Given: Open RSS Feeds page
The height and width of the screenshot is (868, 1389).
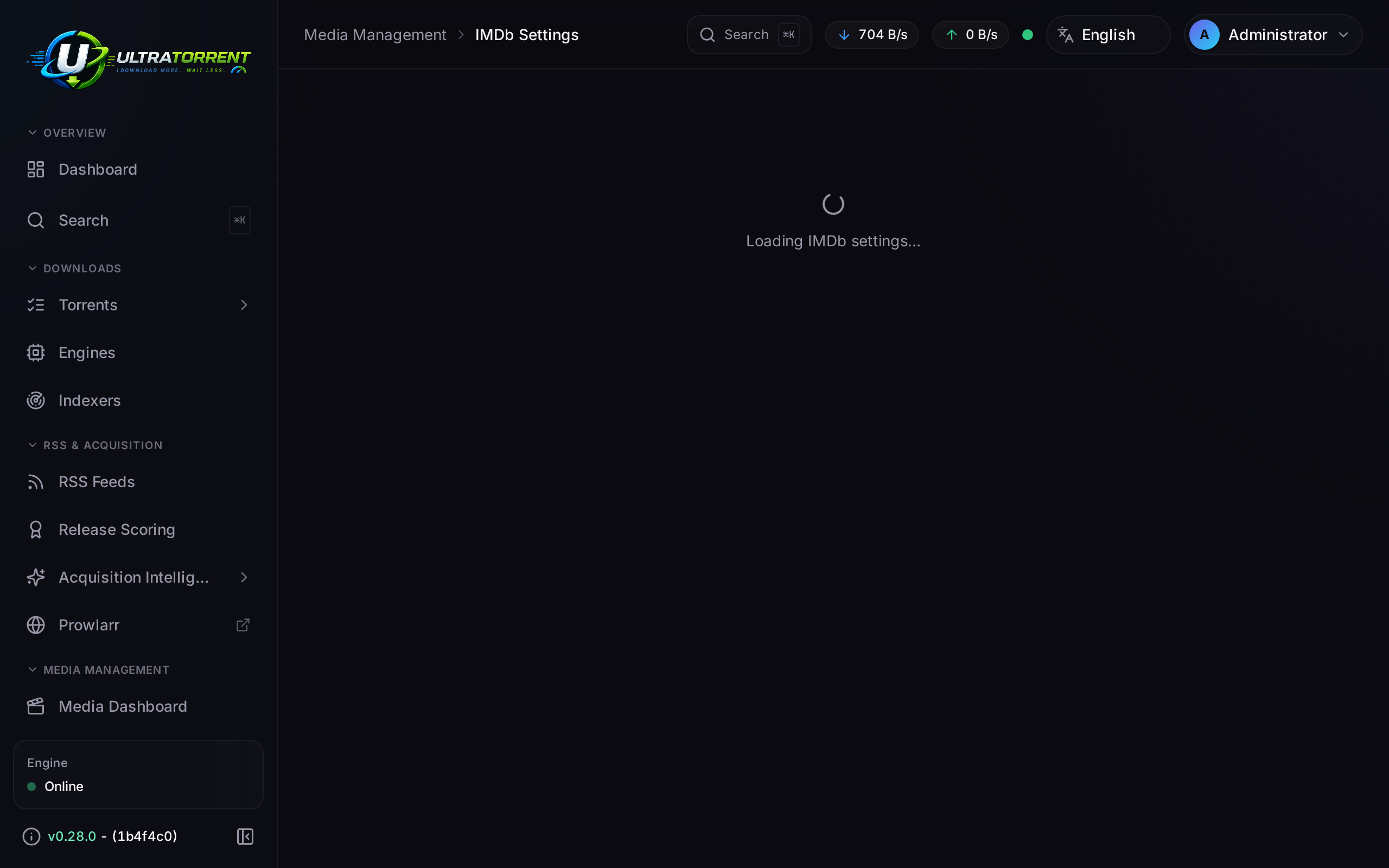Looking at the screenshot, I should [138, 482].
